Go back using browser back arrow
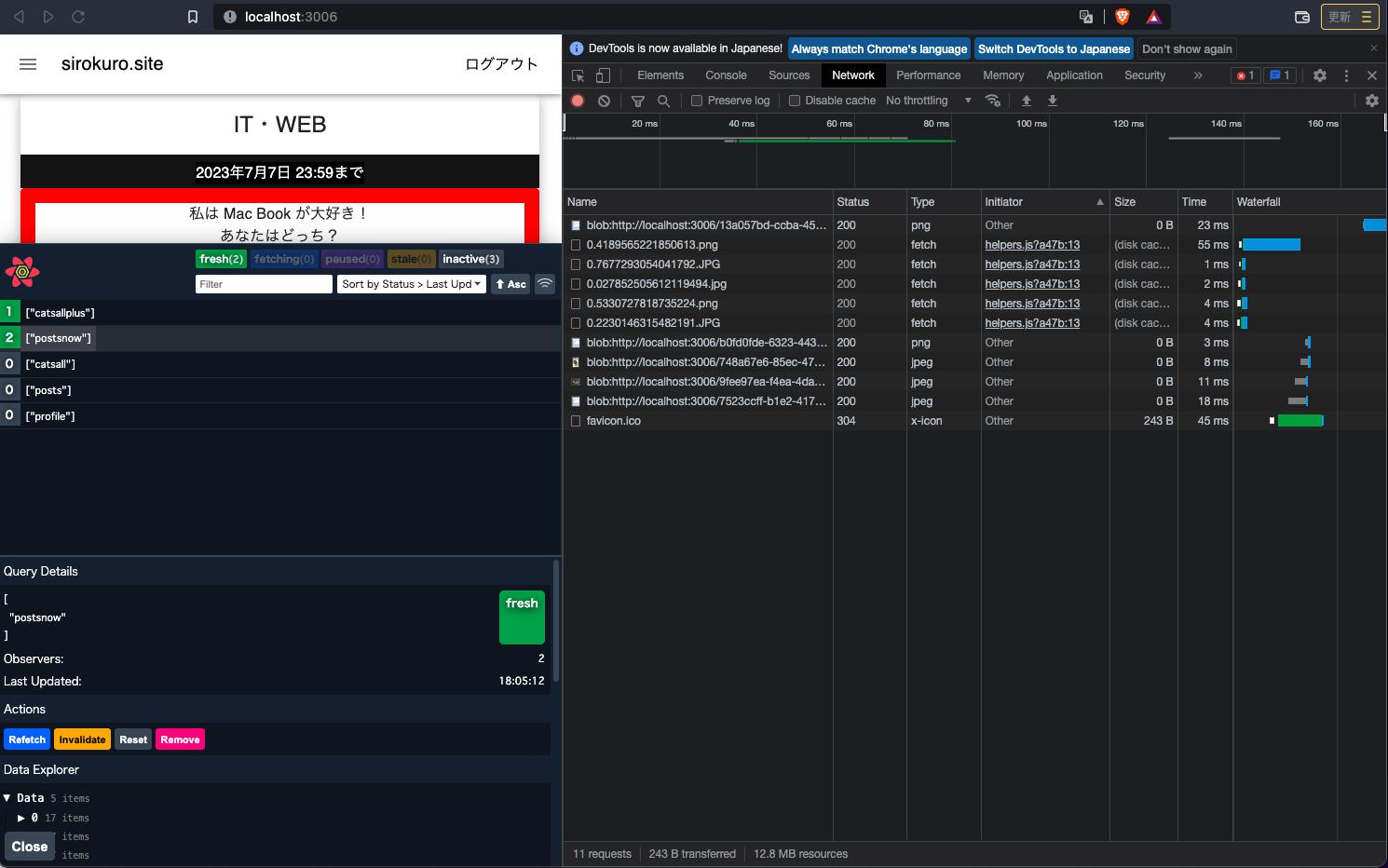Image resolution: width=1388 pixels, height=868 pixels. (19, 17)
